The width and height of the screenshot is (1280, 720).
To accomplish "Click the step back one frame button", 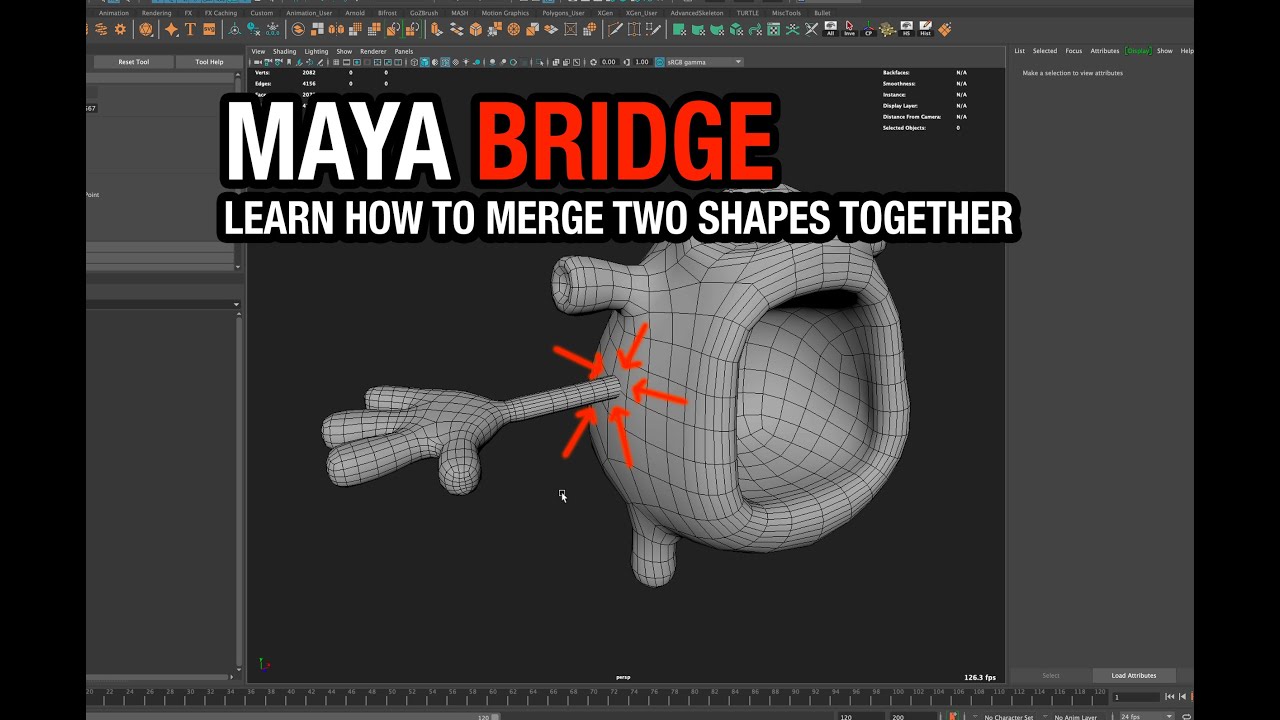I will coord(1183,697).
